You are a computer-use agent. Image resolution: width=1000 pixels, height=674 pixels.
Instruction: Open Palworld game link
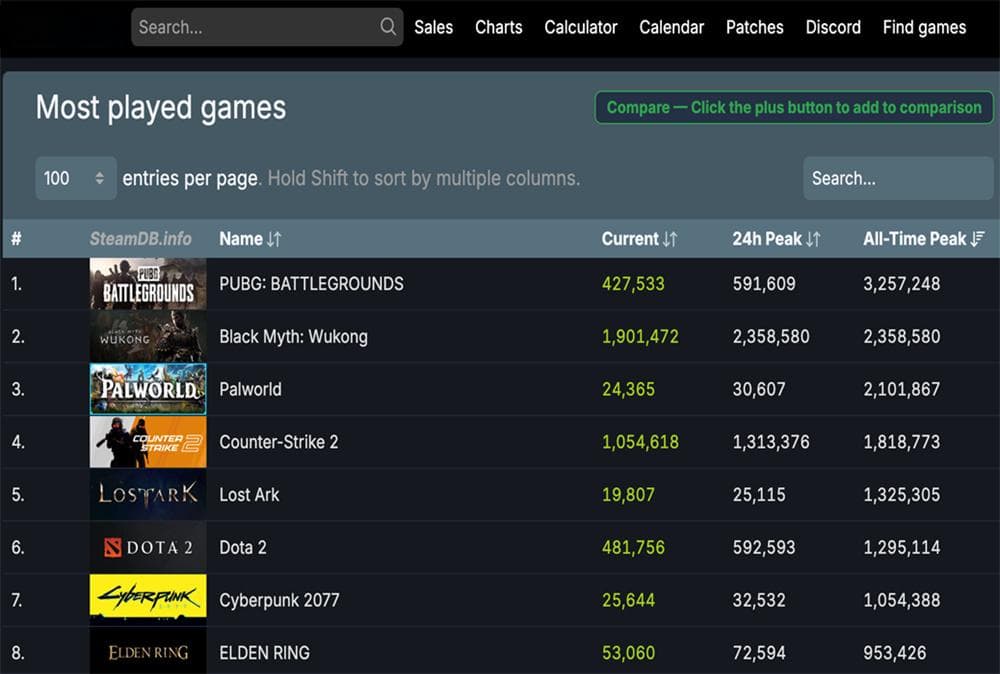click(250, 389)
